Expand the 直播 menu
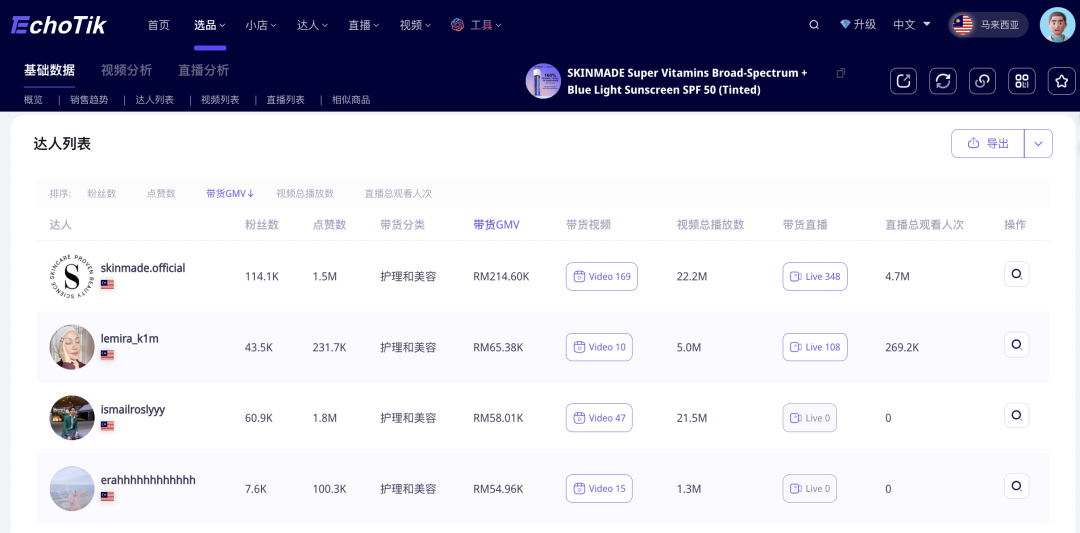1080x533 pixels. click(364, 25)
